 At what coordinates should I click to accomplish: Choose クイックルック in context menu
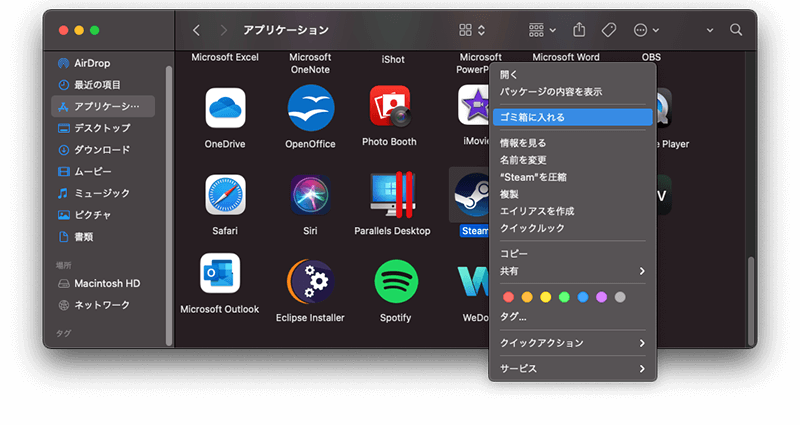[x=572, y=228]
